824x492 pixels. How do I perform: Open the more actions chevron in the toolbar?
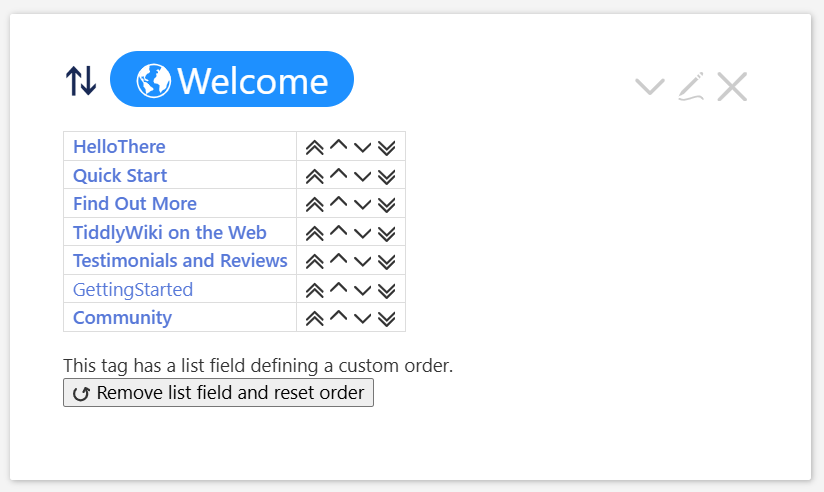[x=650, y=87]
